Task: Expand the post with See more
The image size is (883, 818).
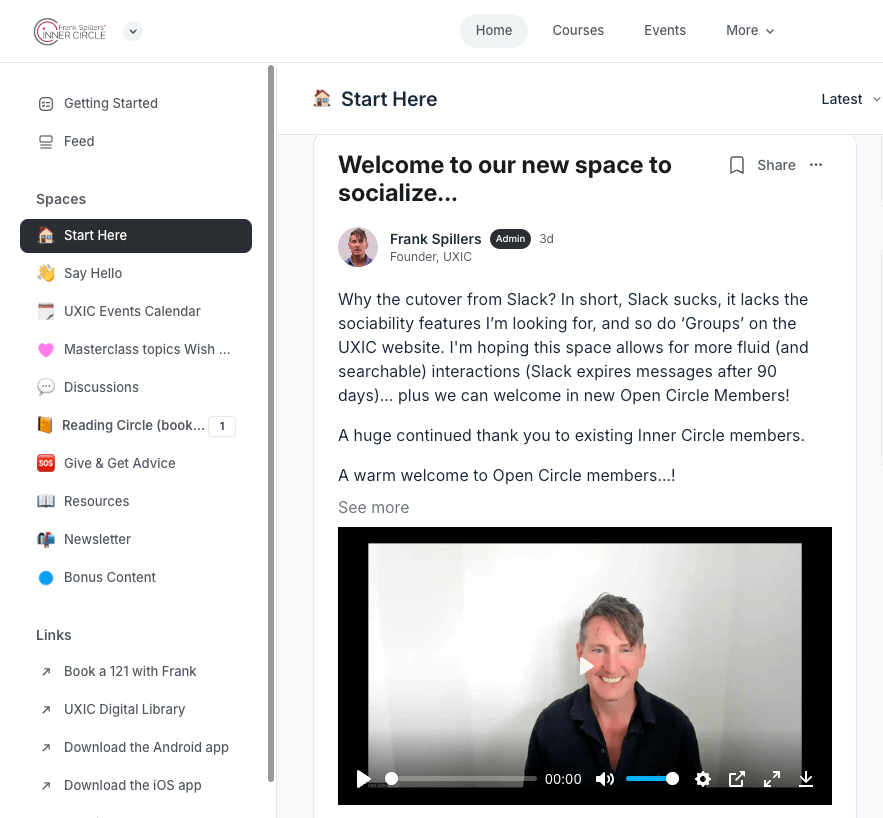Action: tap(373, 507)
